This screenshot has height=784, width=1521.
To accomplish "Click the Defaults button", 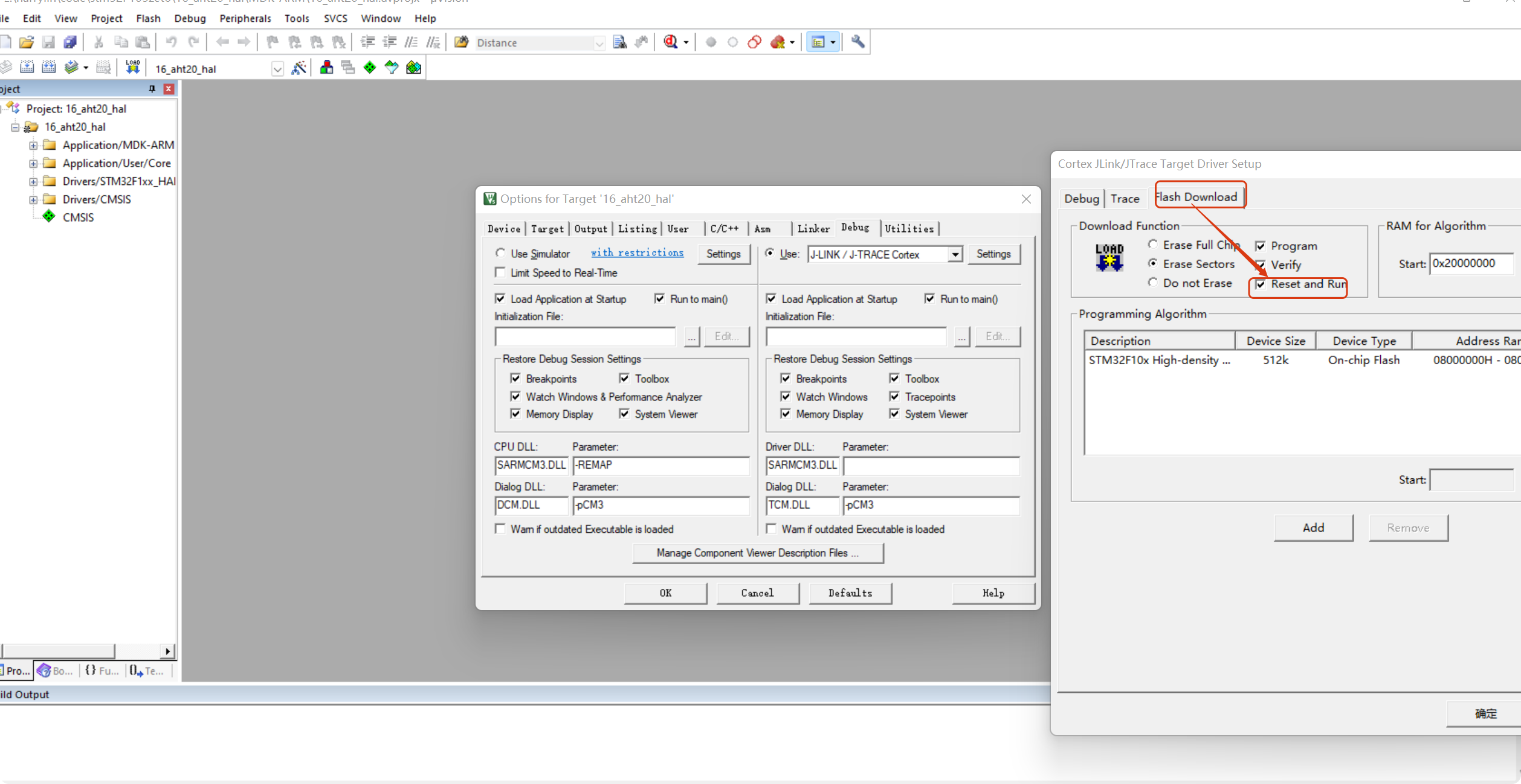I will tap(850, 593).
